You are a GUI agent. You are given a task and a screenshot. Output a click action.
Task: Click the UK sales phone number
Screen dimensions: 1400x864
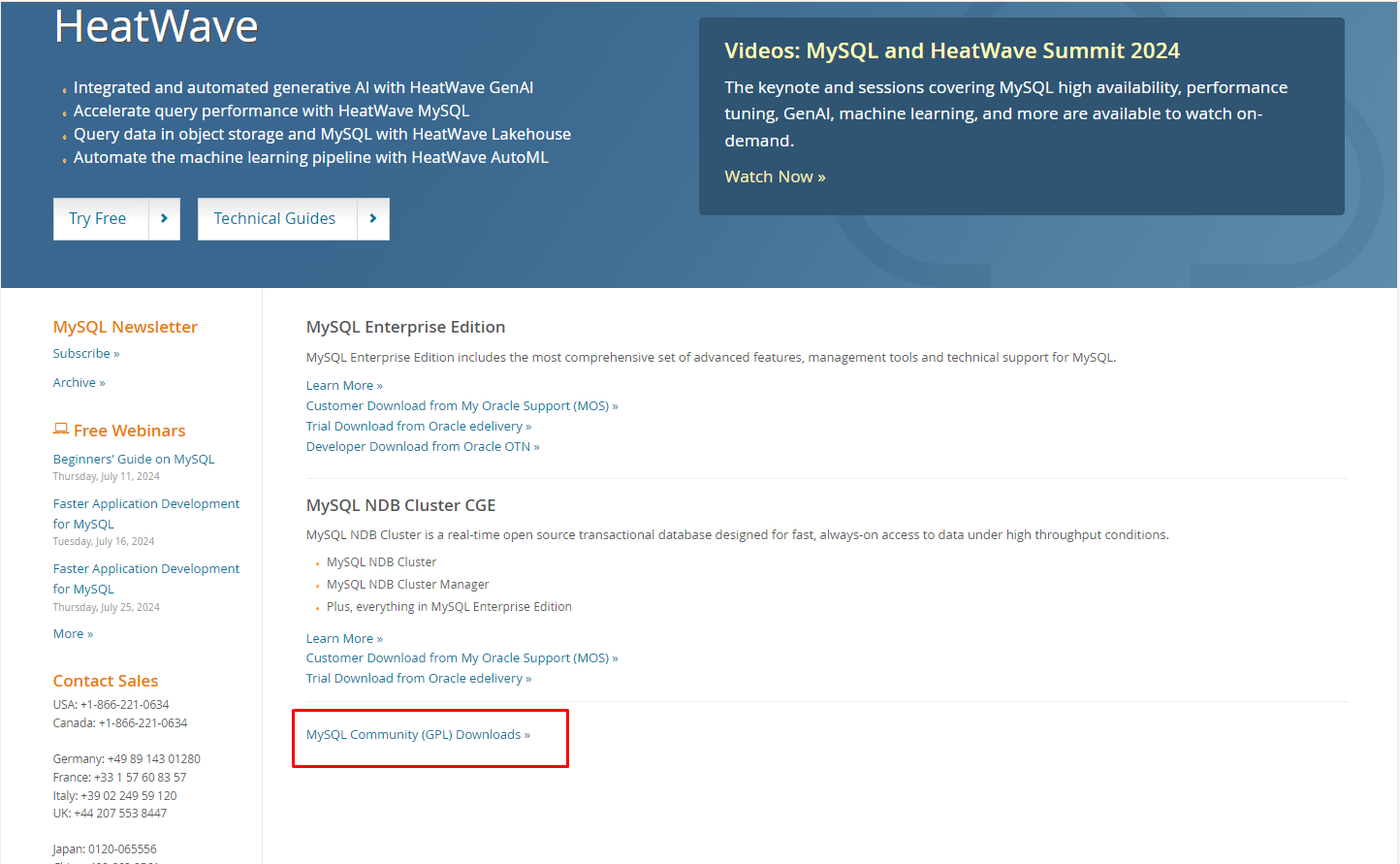pyautogui.click(x=120, y=814)
